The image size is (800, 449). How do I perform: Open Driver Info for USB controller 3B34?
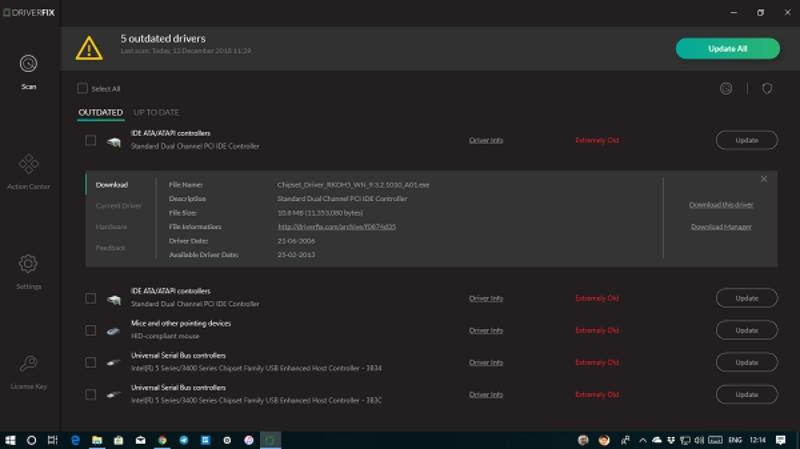tap(486, 363)
